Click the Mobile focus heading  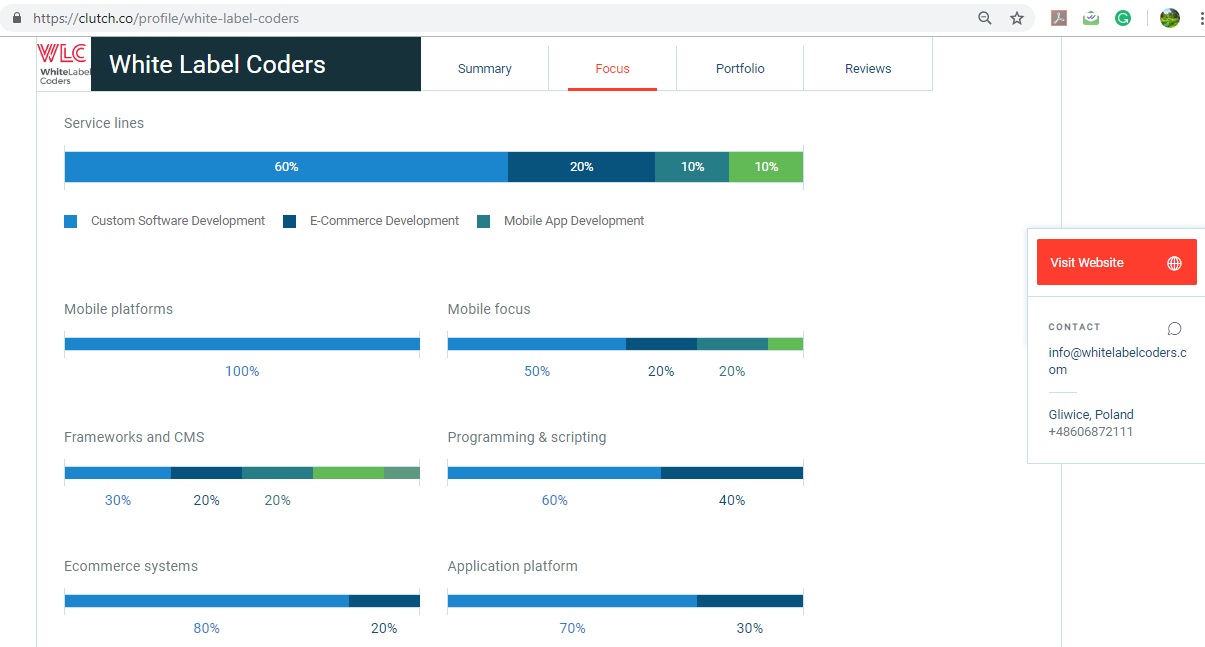pyautogui.click(x=489, y=309)
